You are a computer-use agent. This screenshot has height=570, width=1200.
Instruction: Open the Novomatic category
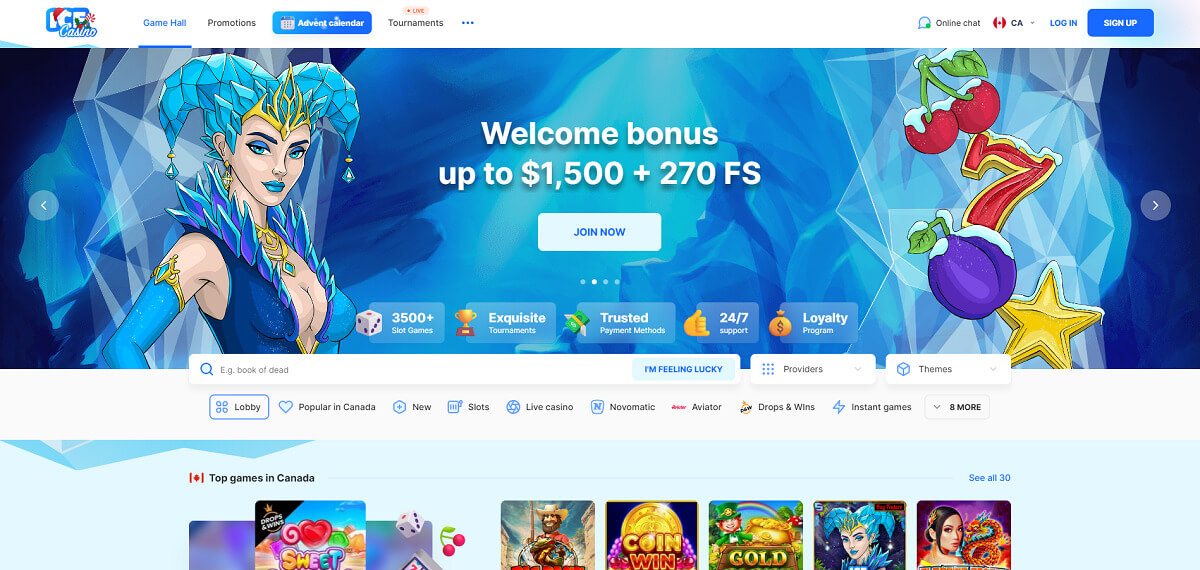point(623,407)
